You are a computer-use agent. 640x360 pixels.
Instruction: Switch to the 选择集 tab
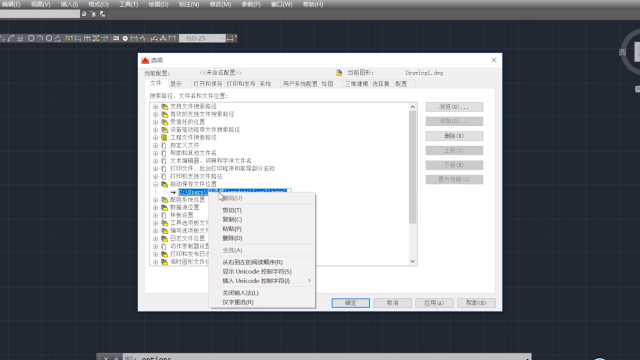pyautogui.click(x=381, y=84)
